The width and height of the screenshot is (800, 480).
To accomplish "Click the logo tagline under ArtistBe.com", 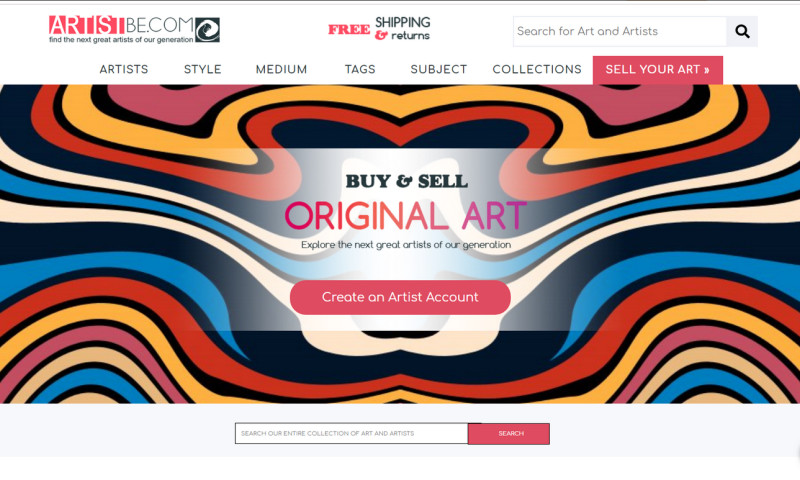I will pos(121,39).
